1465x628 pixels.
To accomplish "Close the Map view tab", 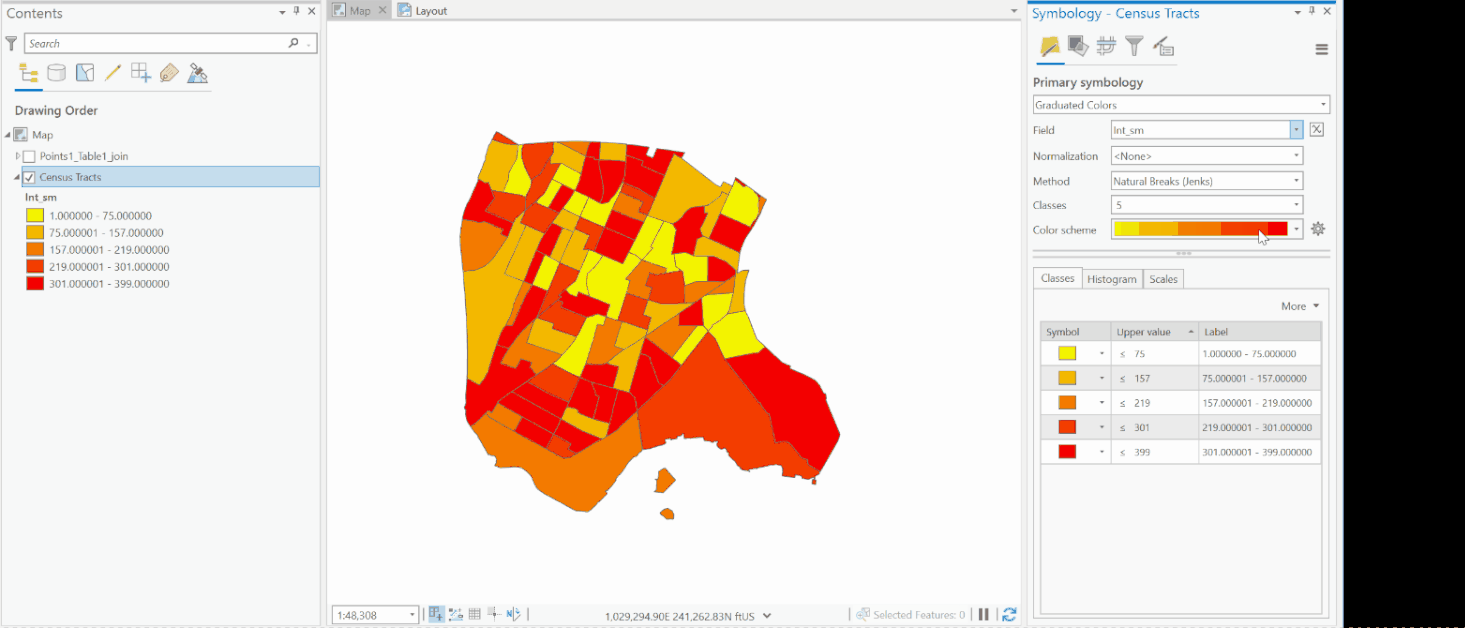I will click(382, 10).
